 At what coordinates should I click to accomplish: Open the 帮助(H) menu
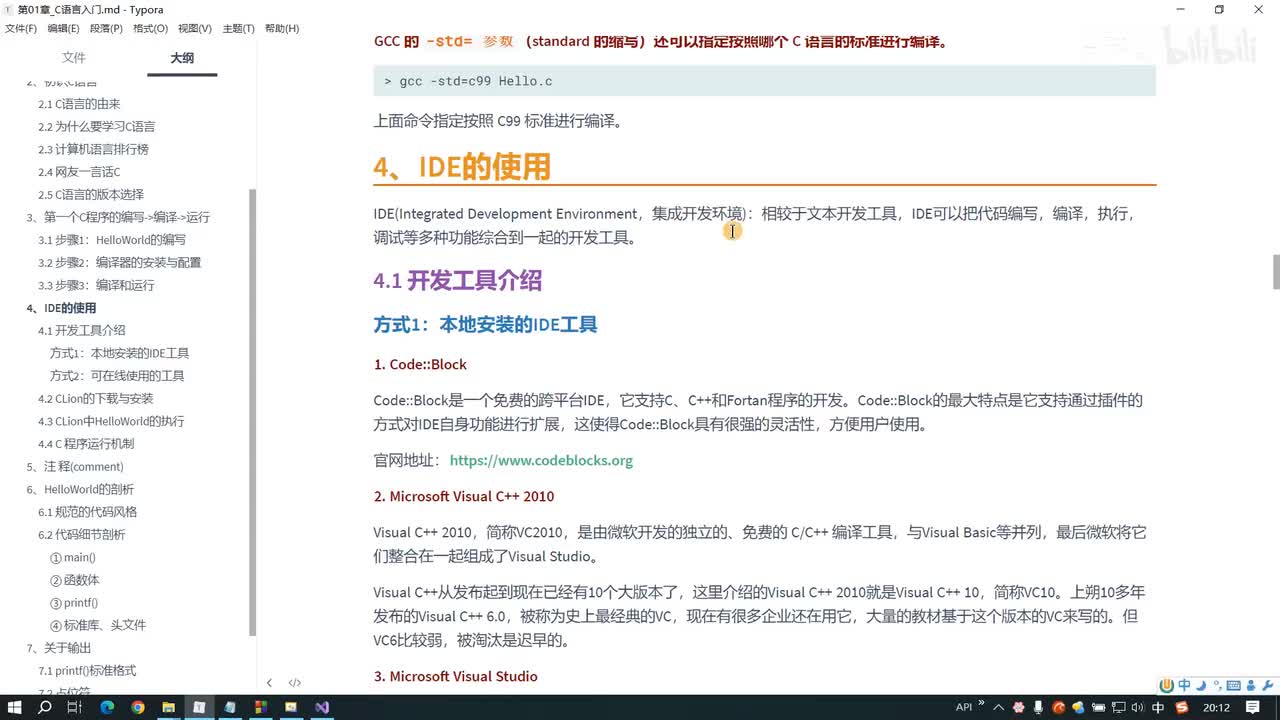pyautogui.click(x=281, y=28)
